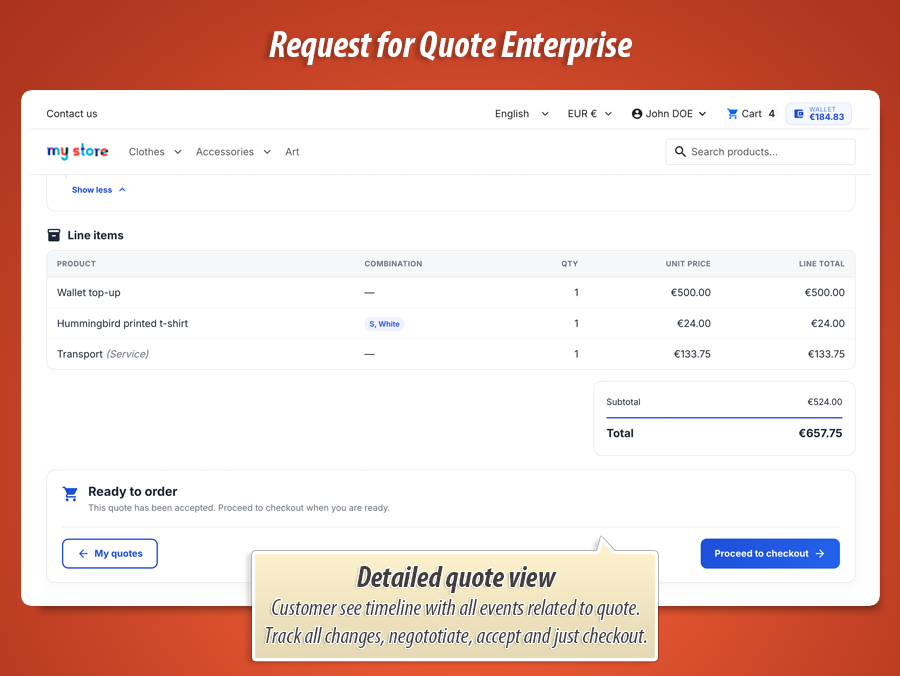900x676 pixels.
Task: Click the Wallet top-up product name
Action: click(88, 293)
